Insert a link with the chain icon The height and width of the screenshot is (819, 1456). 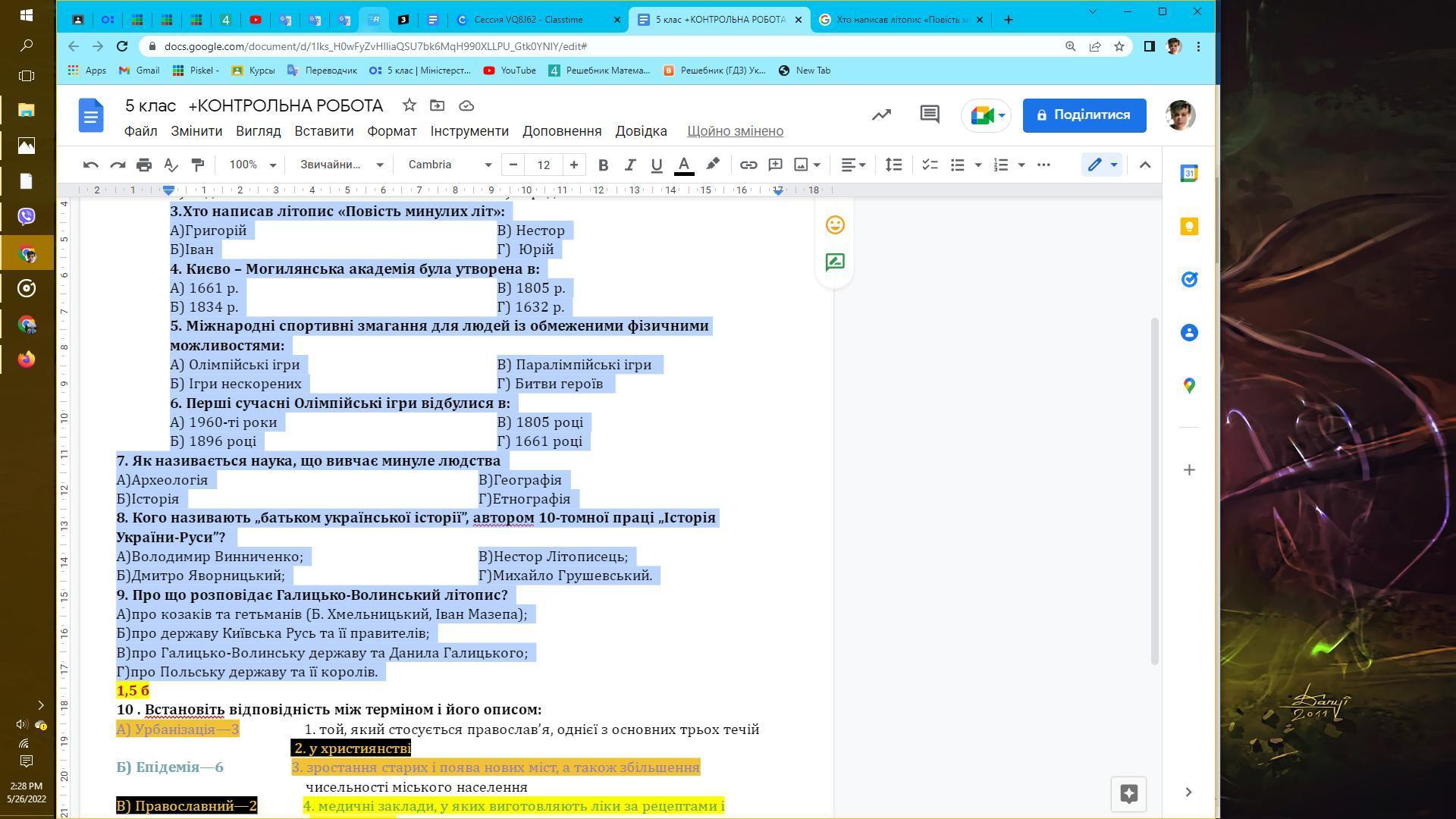(x=748, y=165)
